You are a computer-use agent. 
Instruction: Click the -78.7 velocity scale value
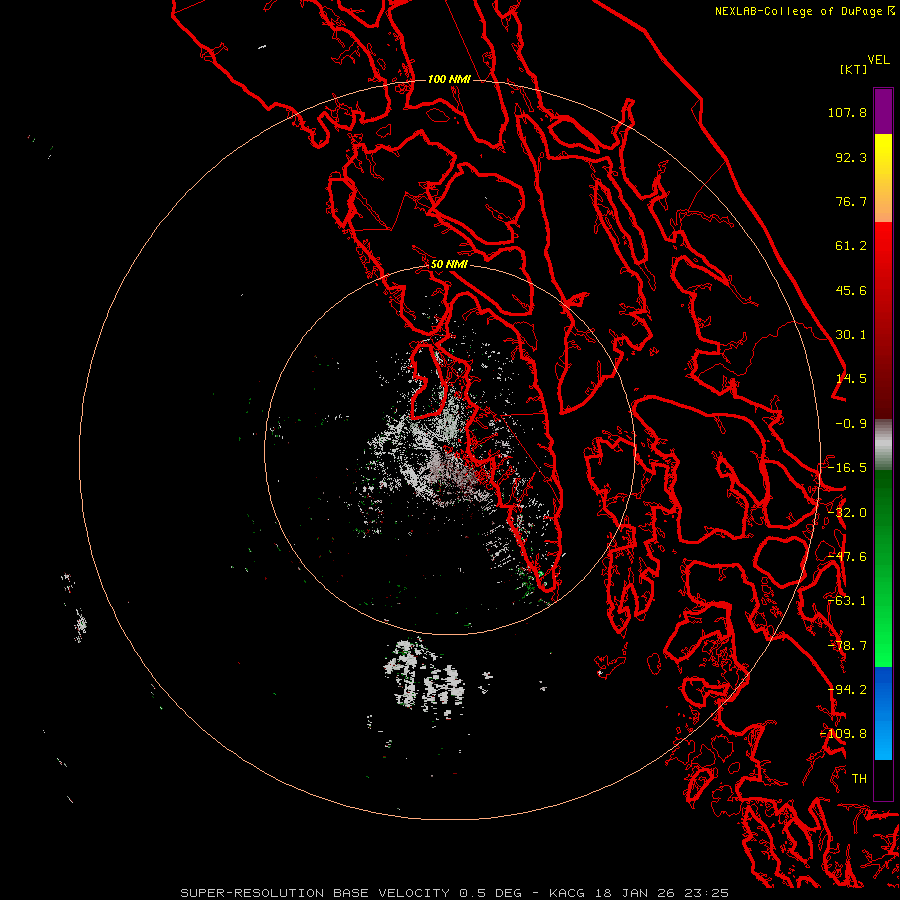[847, 646]
